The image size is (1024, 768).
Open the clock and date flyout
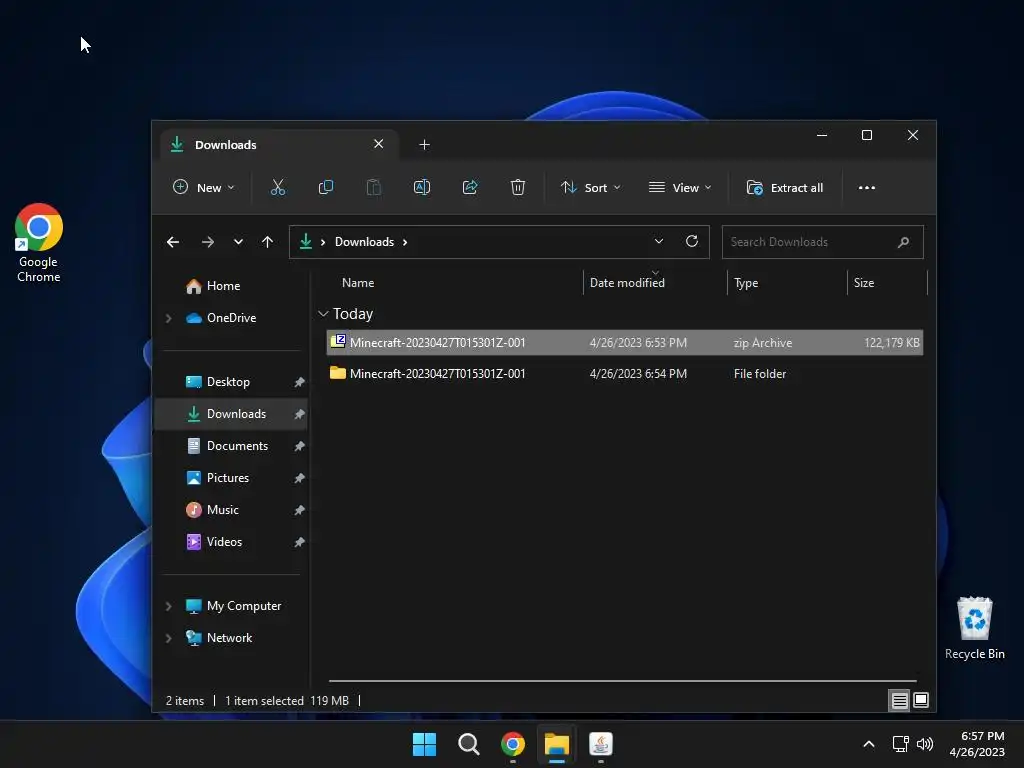point(978,744)
